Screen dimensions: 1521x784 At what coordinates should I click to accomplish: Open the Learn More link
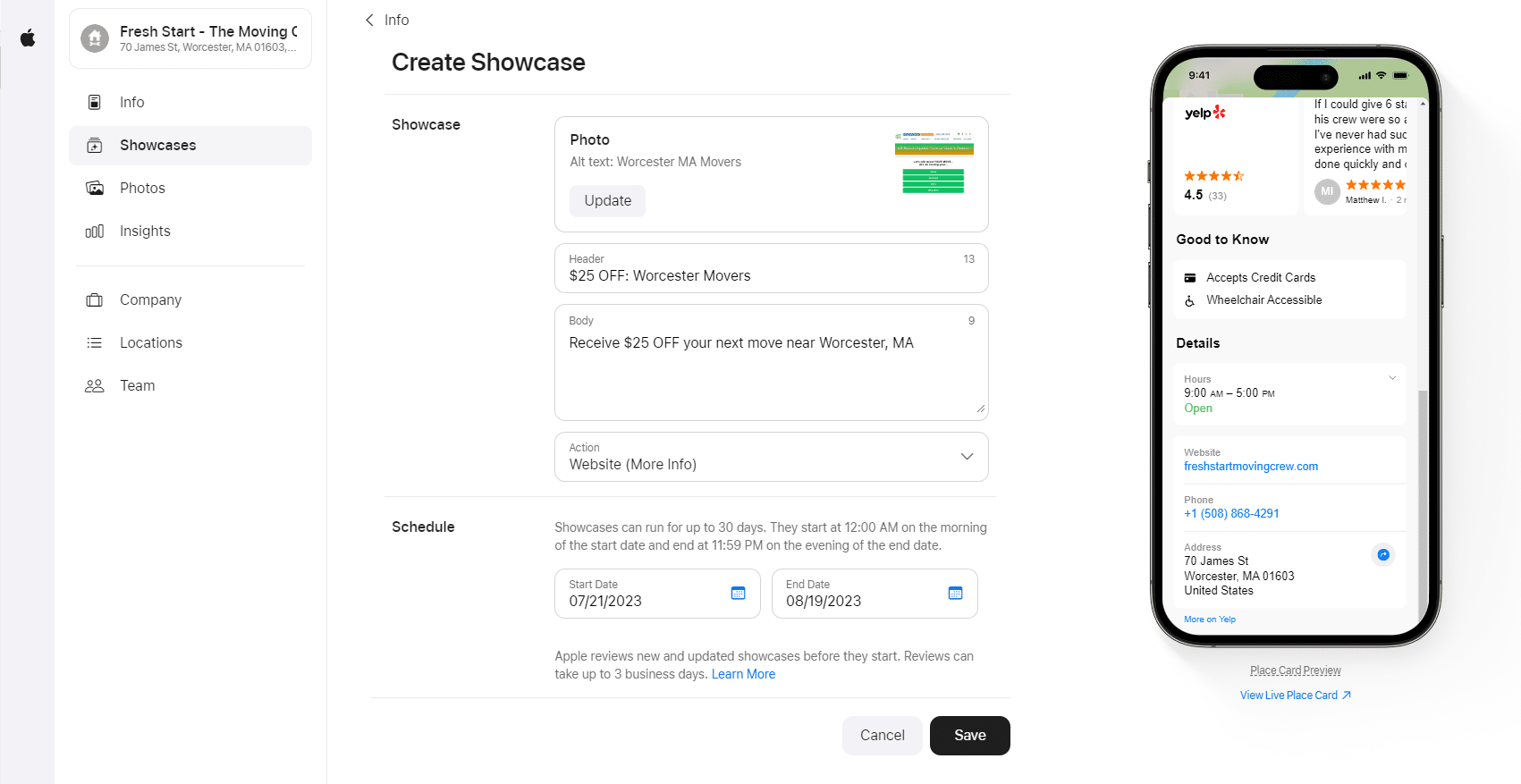click(x=743, y=675)
